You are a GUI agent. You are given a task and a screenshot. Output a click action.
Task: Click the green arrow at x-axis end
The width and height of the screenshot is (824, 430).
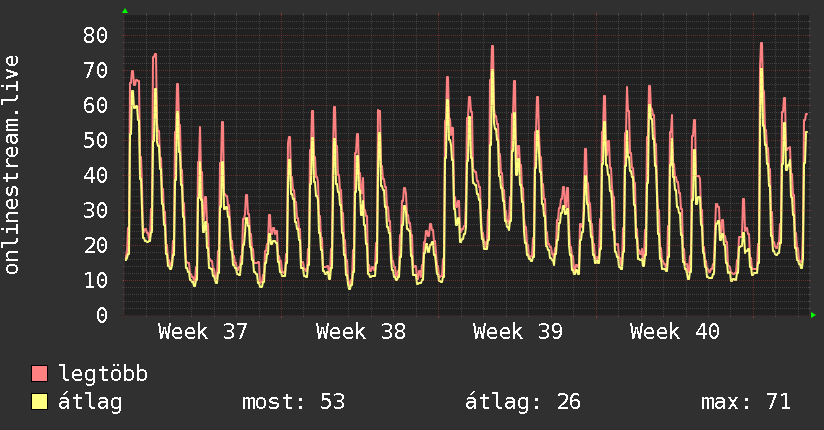coord(813,315)
